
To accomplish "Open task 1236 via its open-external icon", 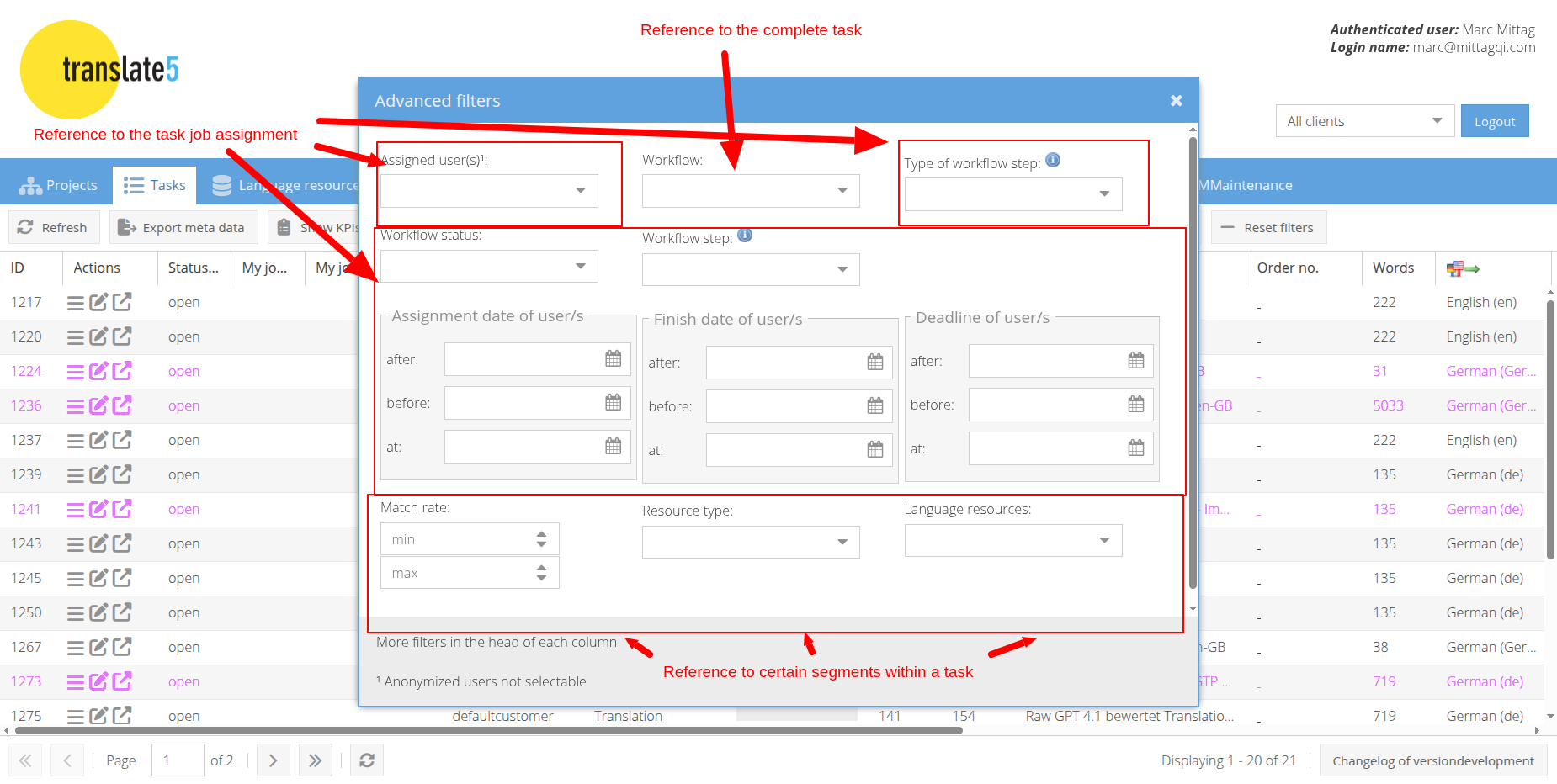I will pyautogui.click(x=123, y=405).
